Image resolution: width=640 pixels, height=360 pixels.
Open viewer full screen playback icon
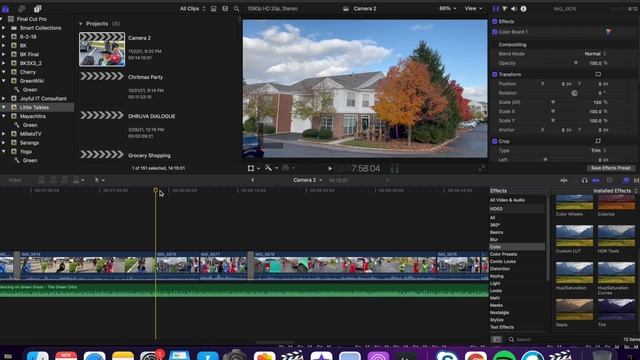click(481, 168)
